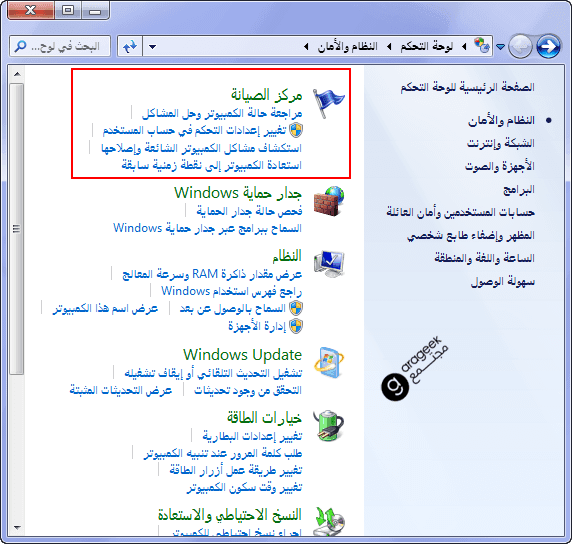Click تغيير وقت سكون الكمبيوتر link
The height and width of the screenshot is (544, 572).
pyautogui.click(x=244, y=487)
